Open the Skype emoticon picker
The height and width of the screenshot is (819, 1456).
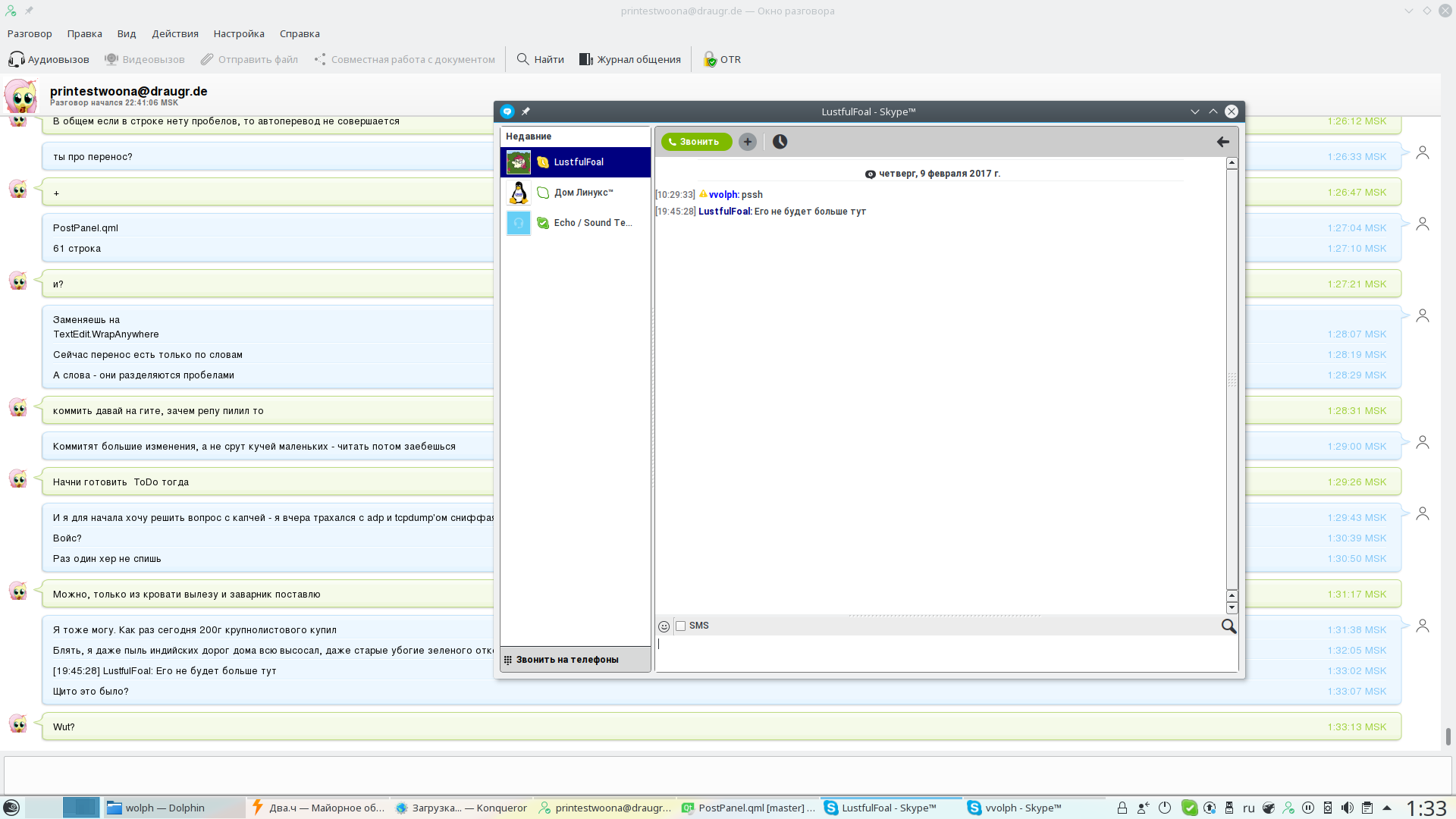pos(664,626)
